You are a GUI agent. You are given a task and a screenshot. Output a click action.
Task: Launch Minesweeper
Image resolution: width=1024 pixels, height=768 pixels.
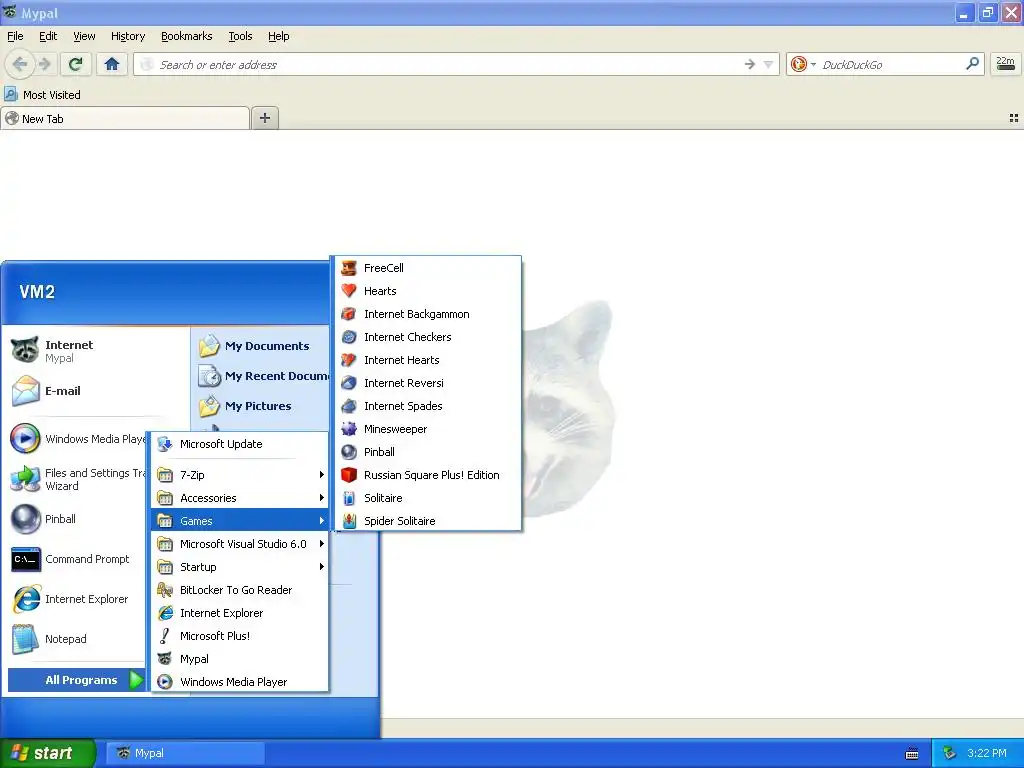[428, 429]
